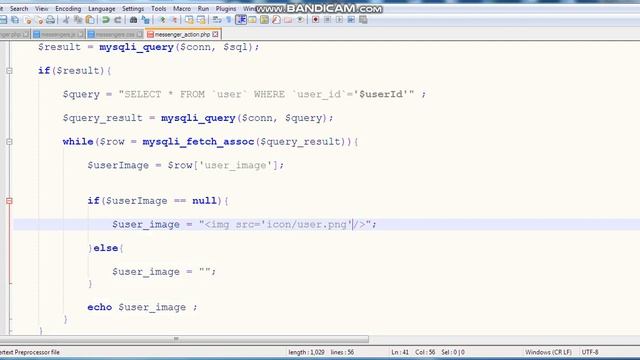Click the Paste clipboard icon
Screen dimensions: 640x360
pyautogui.click(x=90, y=20)
